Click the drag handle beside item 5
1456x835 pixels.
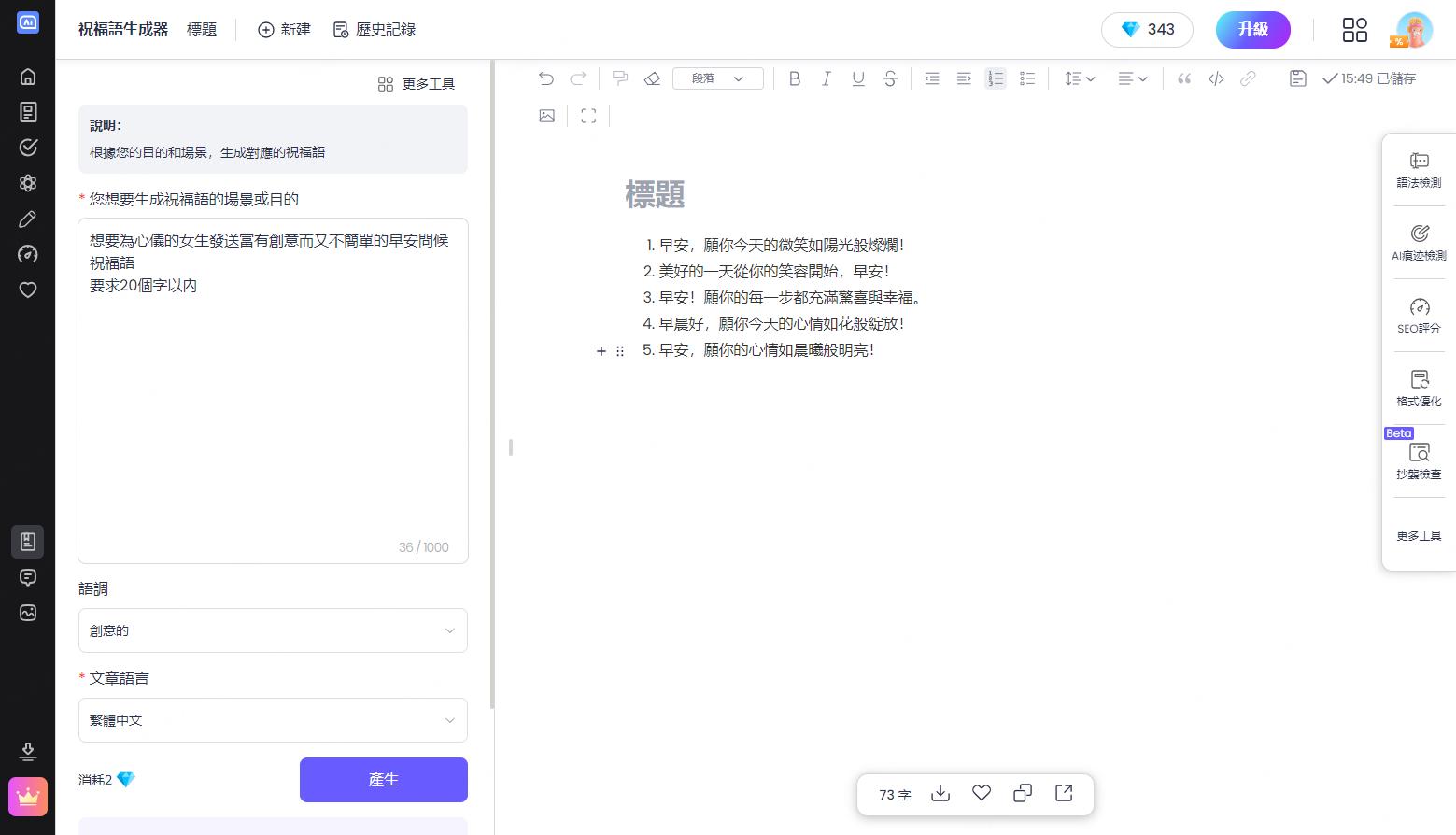[x=620, y=351]
